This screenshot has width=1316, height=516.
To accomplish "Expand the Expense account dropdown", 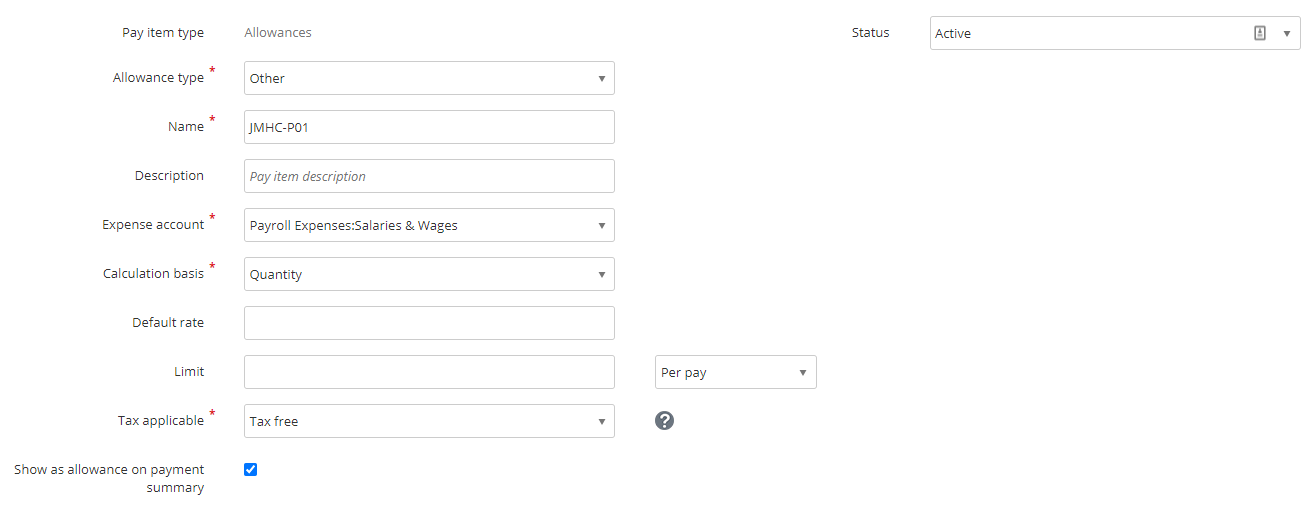I will click(x=429, y=225).
